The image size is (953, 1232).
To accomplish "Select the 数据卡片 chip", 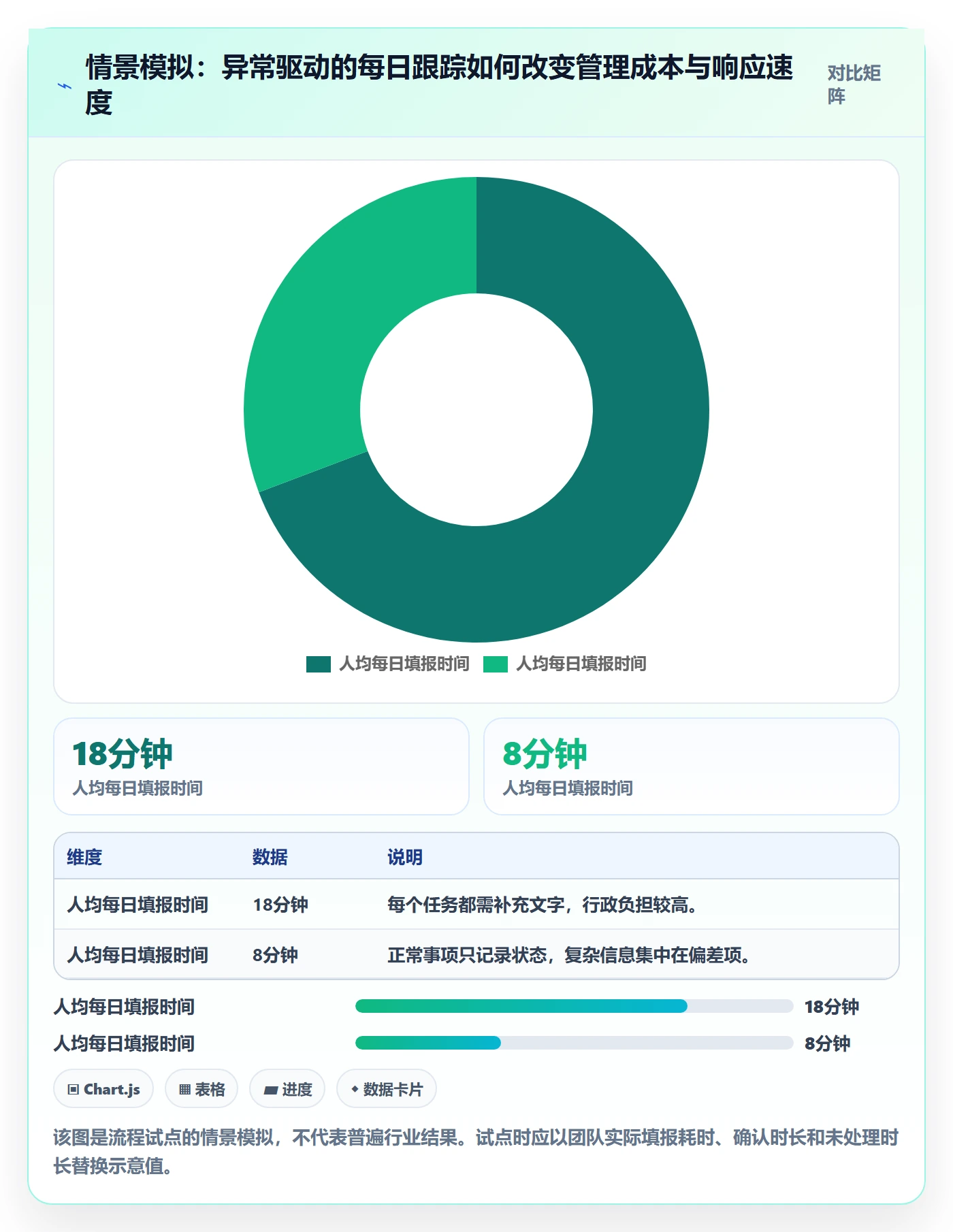I will (x=387, y=1089).
